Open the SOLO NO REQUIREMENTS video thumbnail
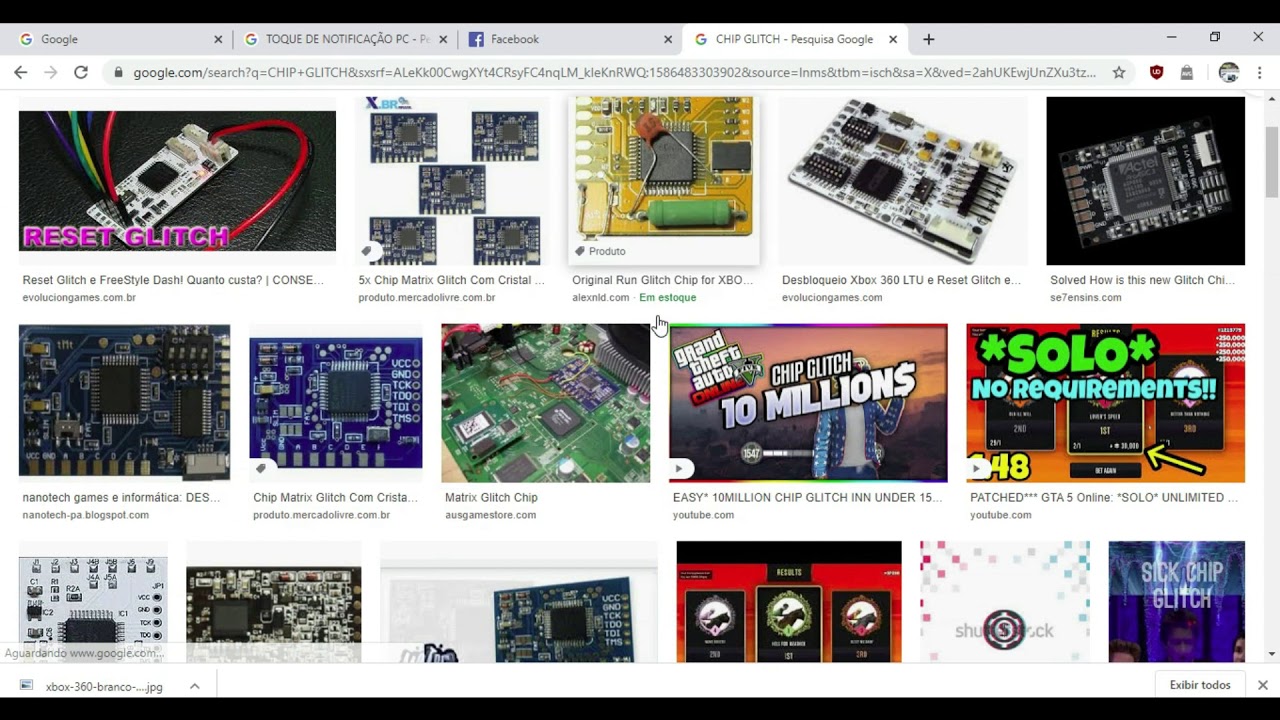This screenshot has height=720, width=1280. (1106, 403)
